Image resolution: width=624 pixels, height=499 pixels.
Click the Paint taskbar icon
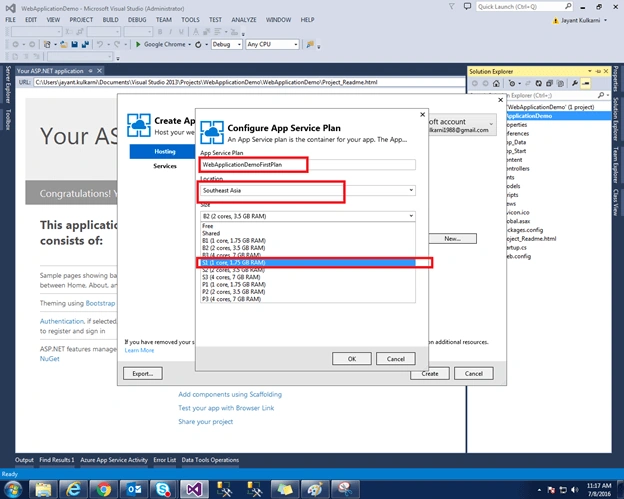coord(315,489)
